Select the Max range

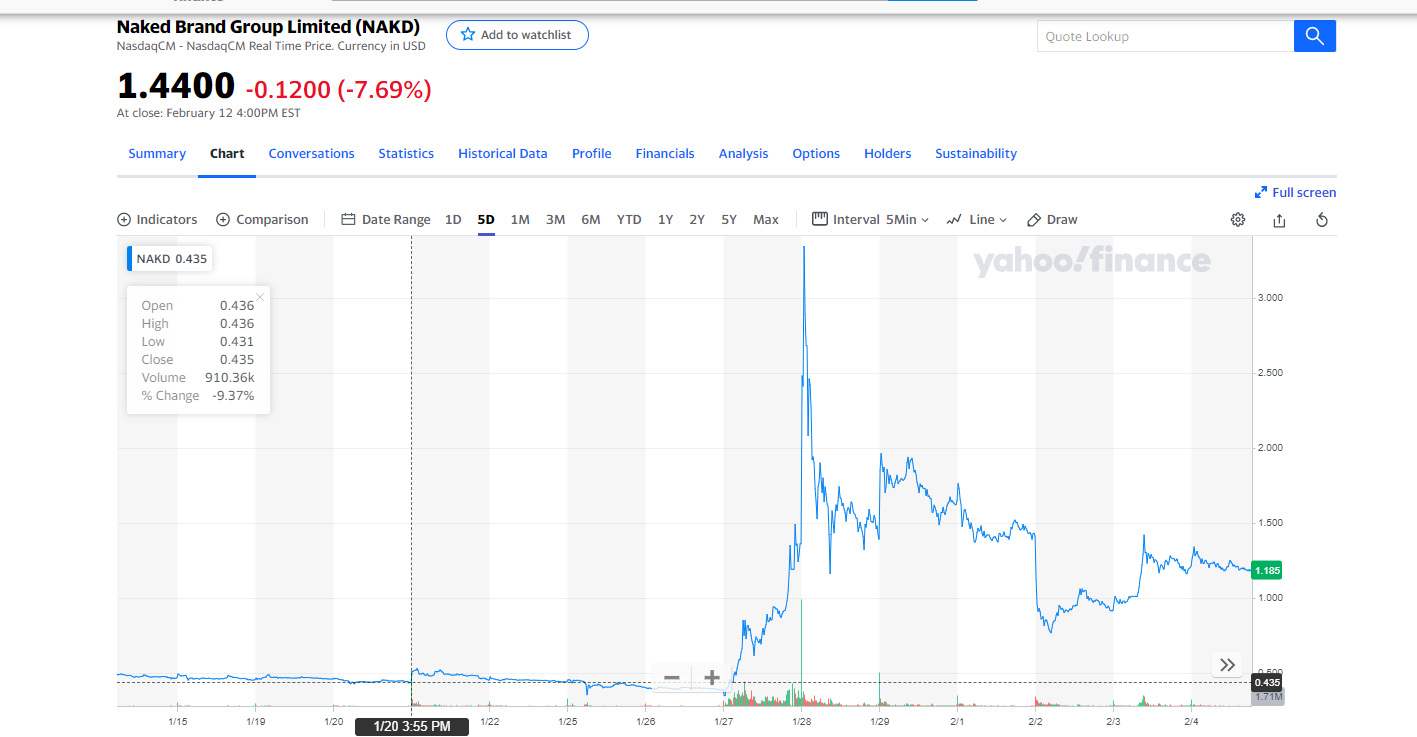pos(766,220)
